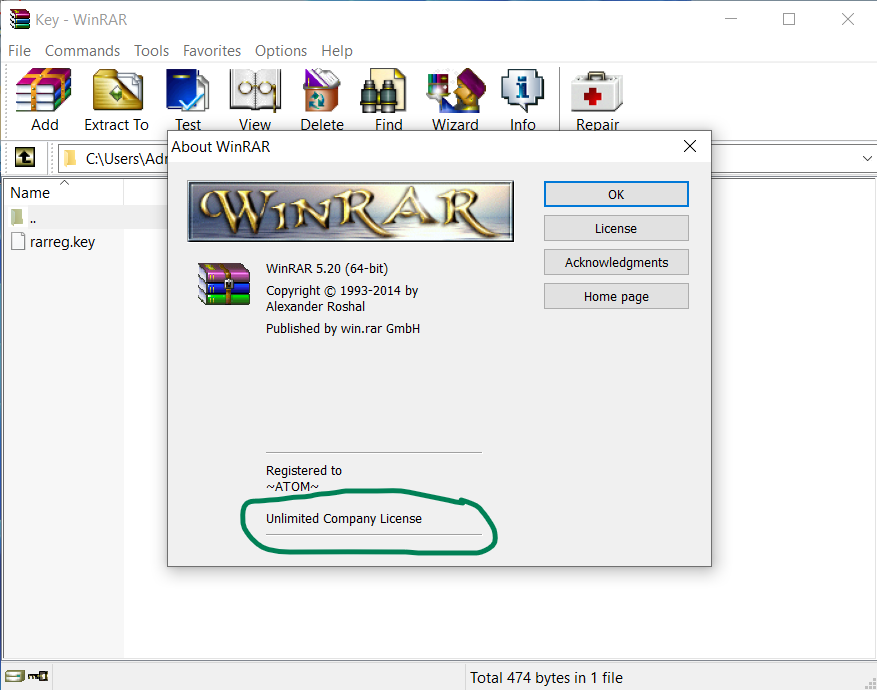
Task: Click 'Published by win.rar GmbH' text
Action: 343,328
